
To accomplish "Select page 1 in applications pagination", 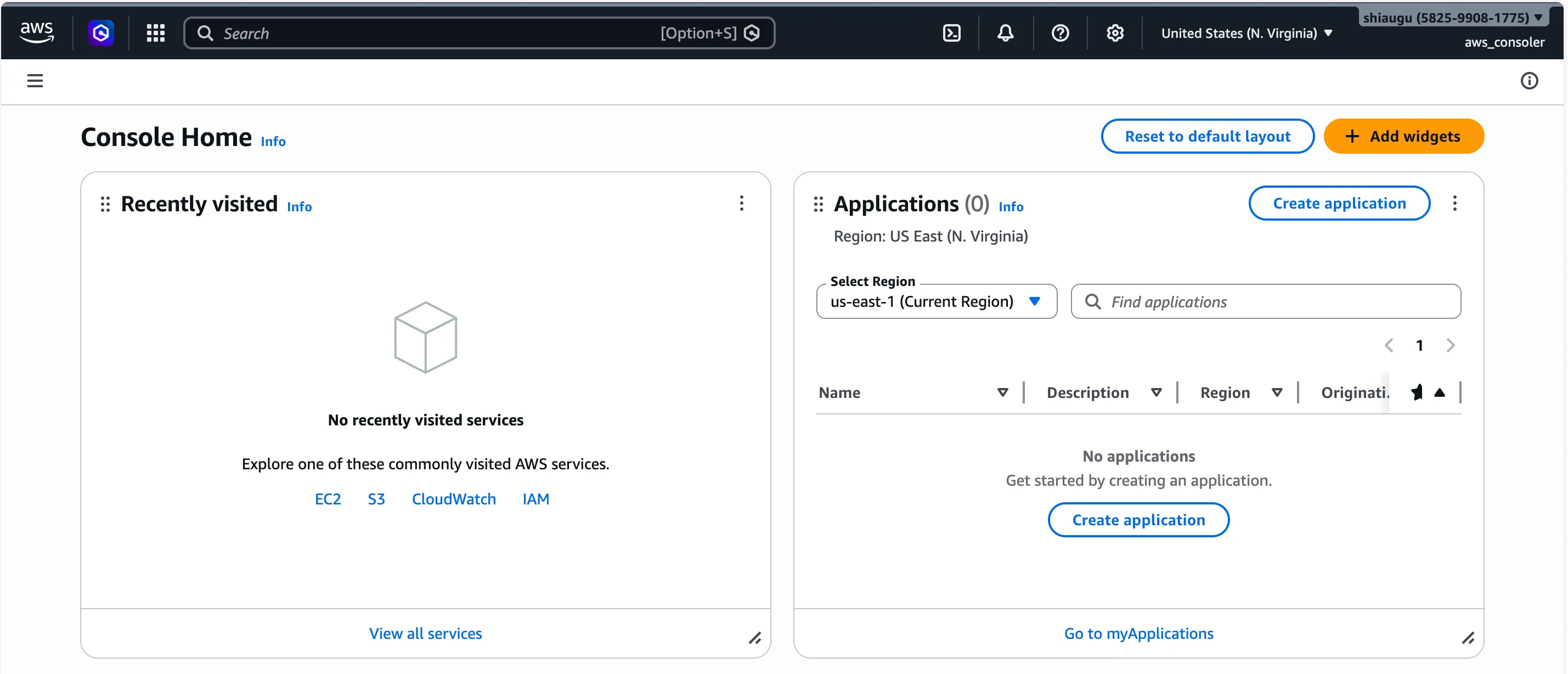I will tap(1419, 346).
